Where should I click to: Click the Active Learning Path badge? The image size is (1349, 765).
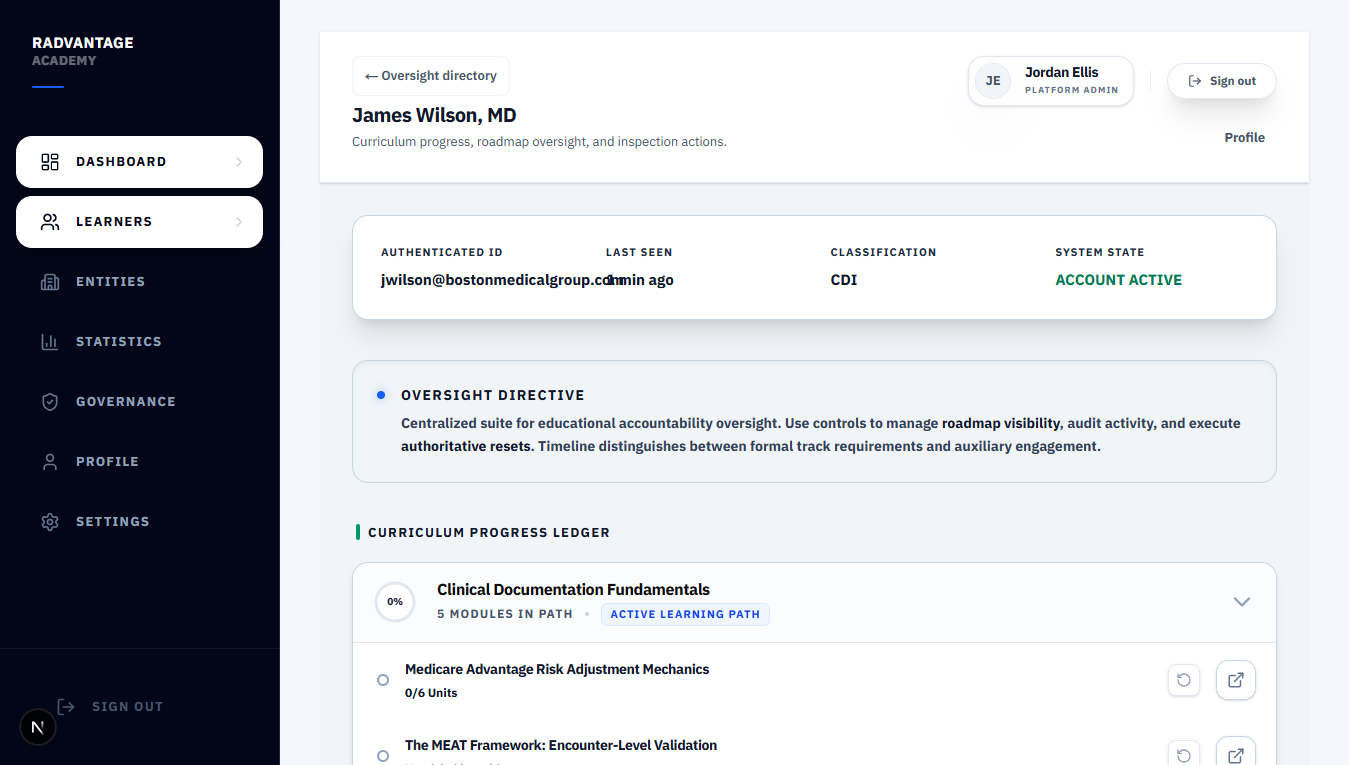(685, 614)
